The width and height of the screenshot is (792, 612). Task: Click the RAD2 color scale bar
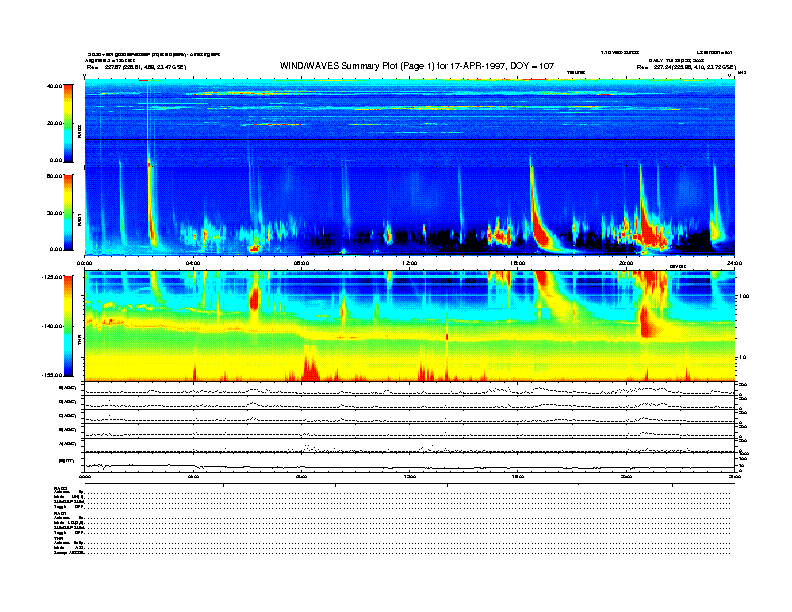click(x=68, y=123)
